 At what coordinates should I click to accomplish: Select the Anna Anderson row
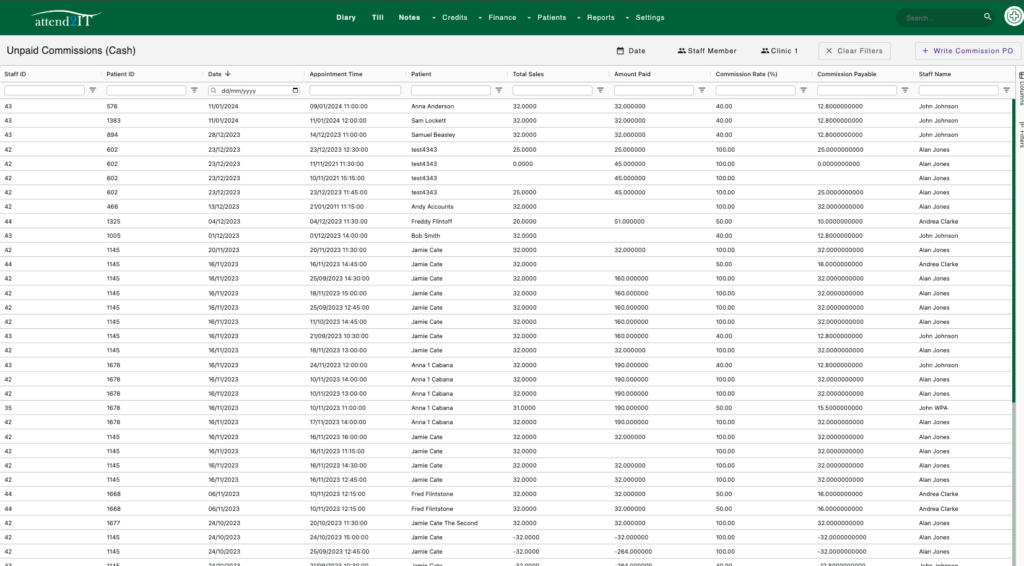click(x=506, y=106)
